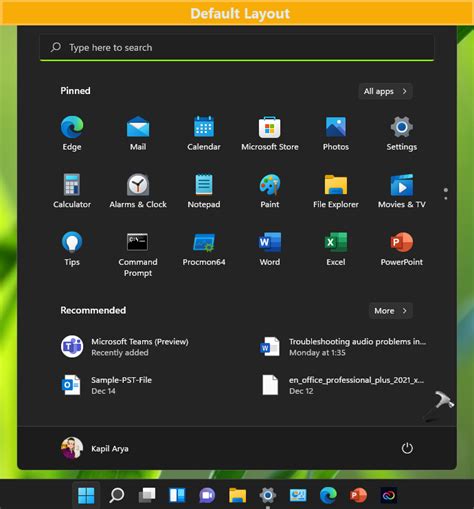
Task: Launch the Tips app
Action: tap(72, 249)
